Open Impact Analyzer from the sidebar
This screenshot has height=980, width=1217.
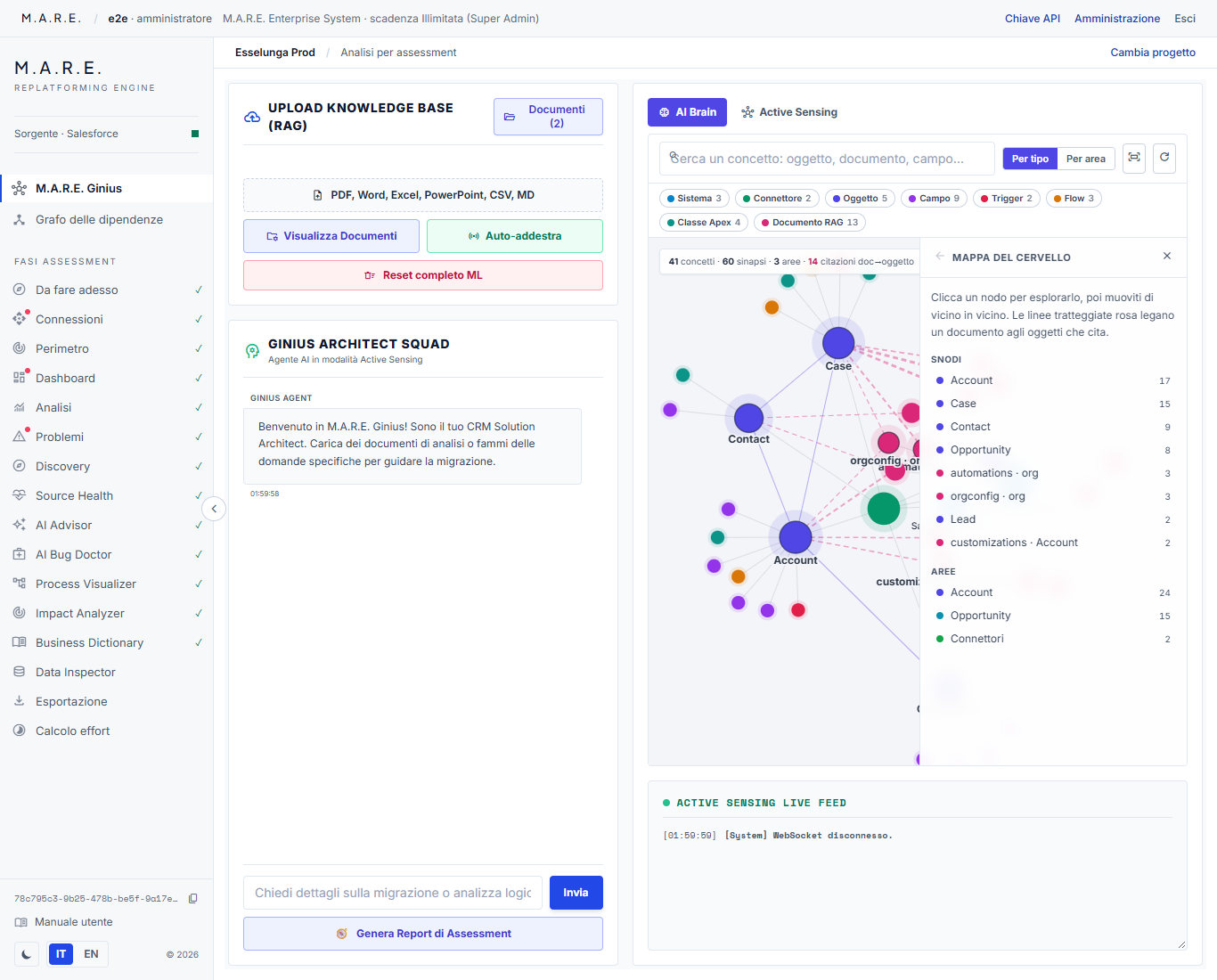coord(107,613)
